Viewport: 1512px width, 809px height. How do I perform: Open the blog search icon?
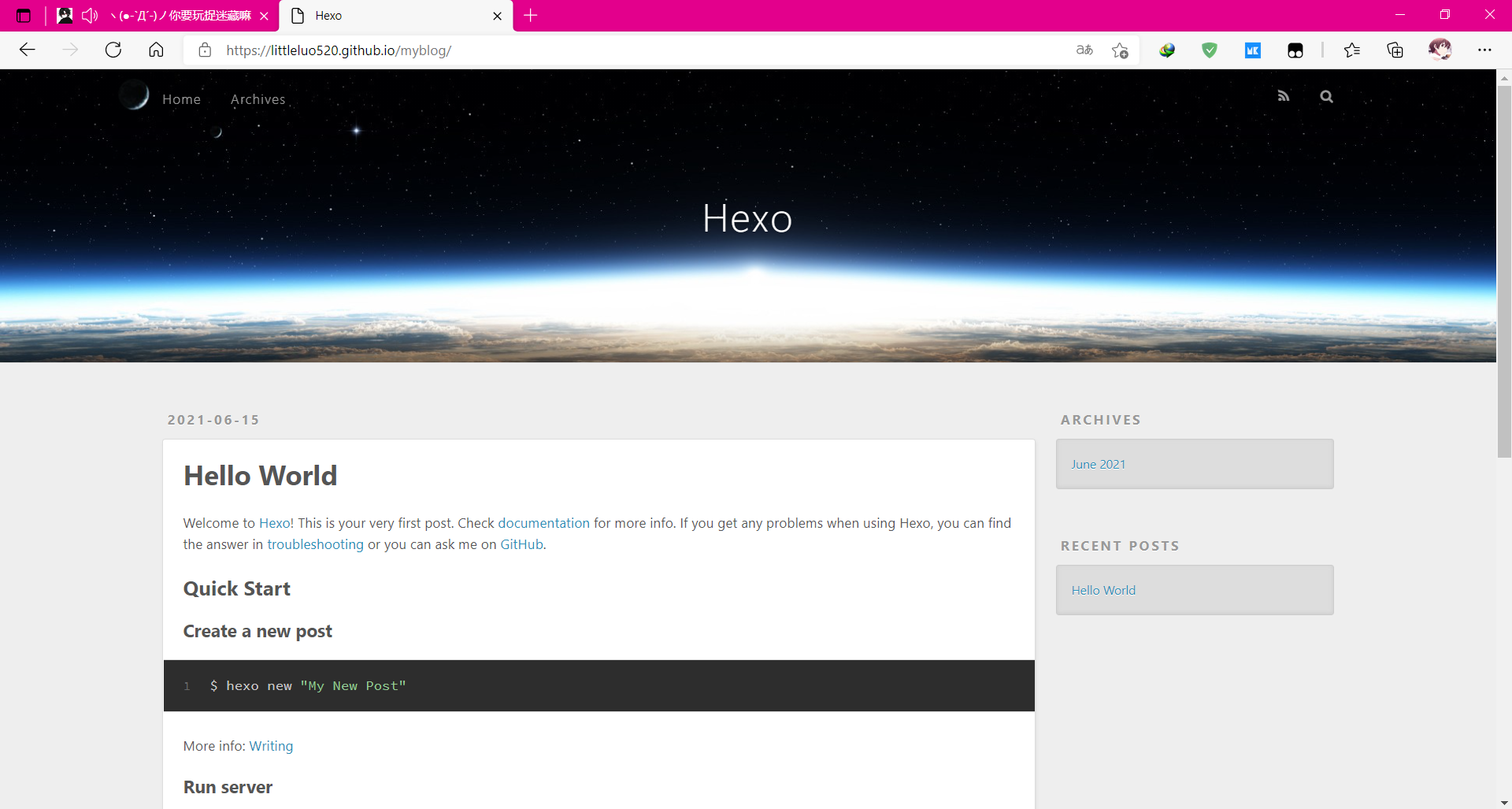tap(1326, 96)
